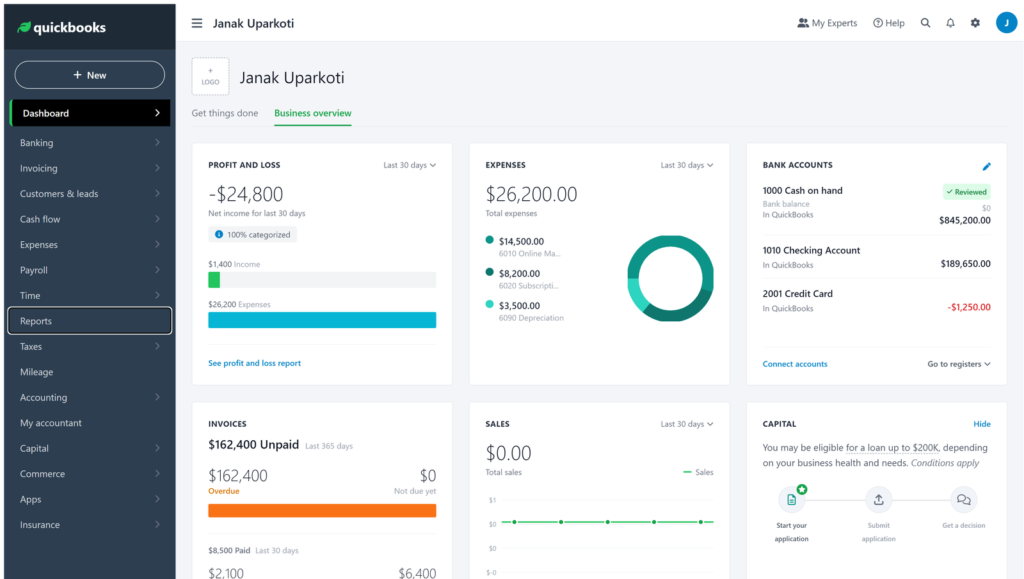Hide the Capital card

tap(982, 424)
